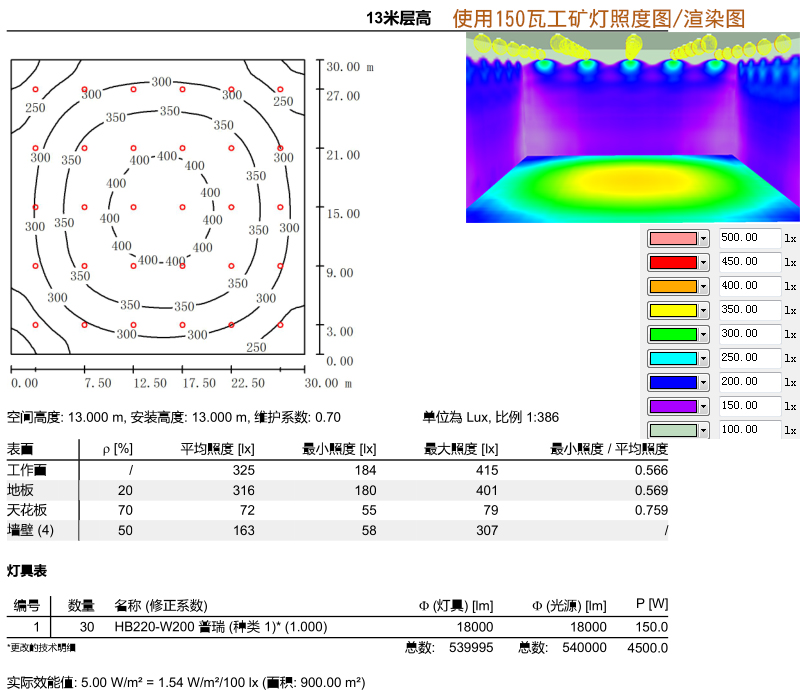Click the orange 400.00 lx color swatch

673,286
